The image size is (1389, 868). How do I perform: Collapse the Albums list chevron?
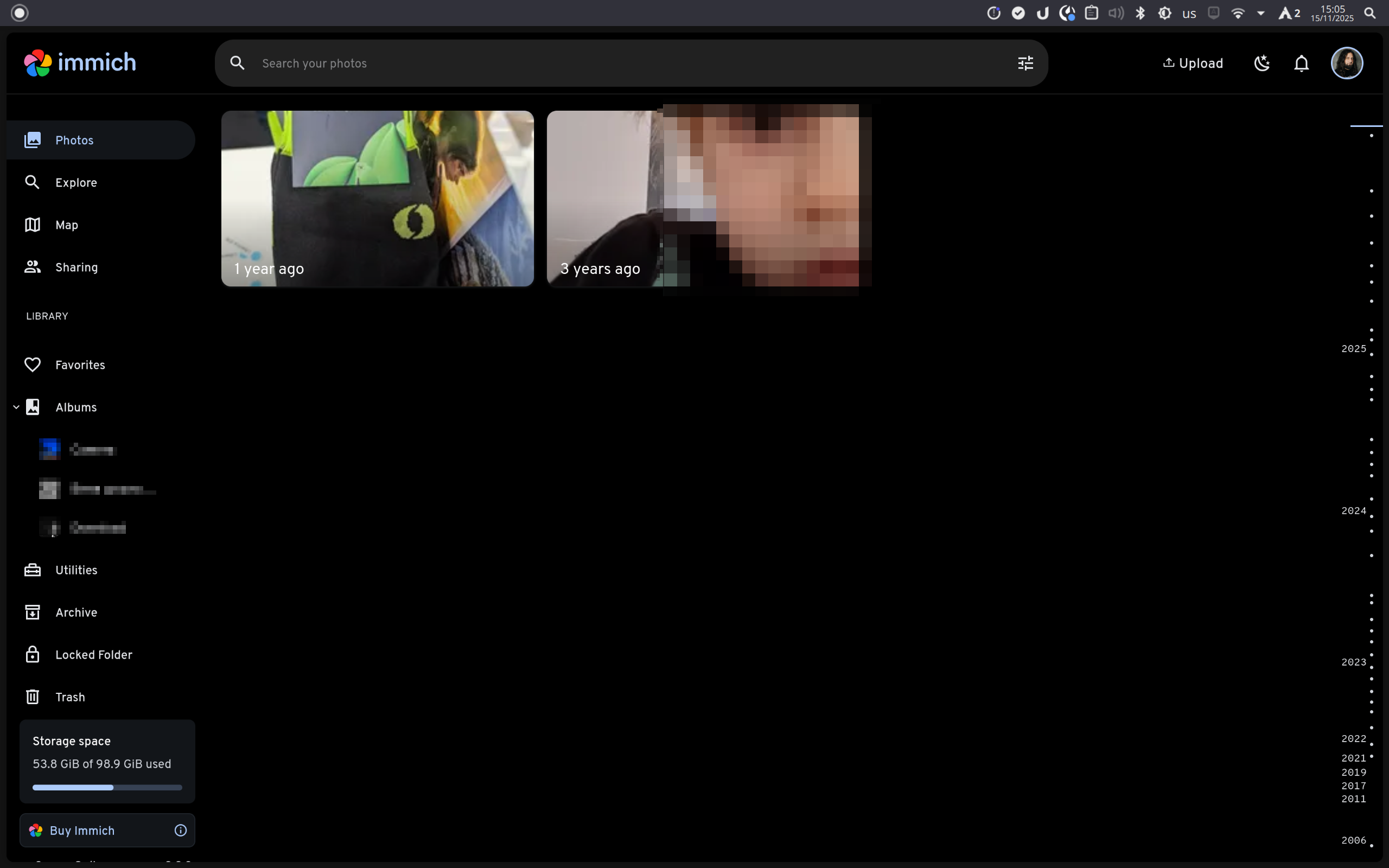tap(16, 407)
